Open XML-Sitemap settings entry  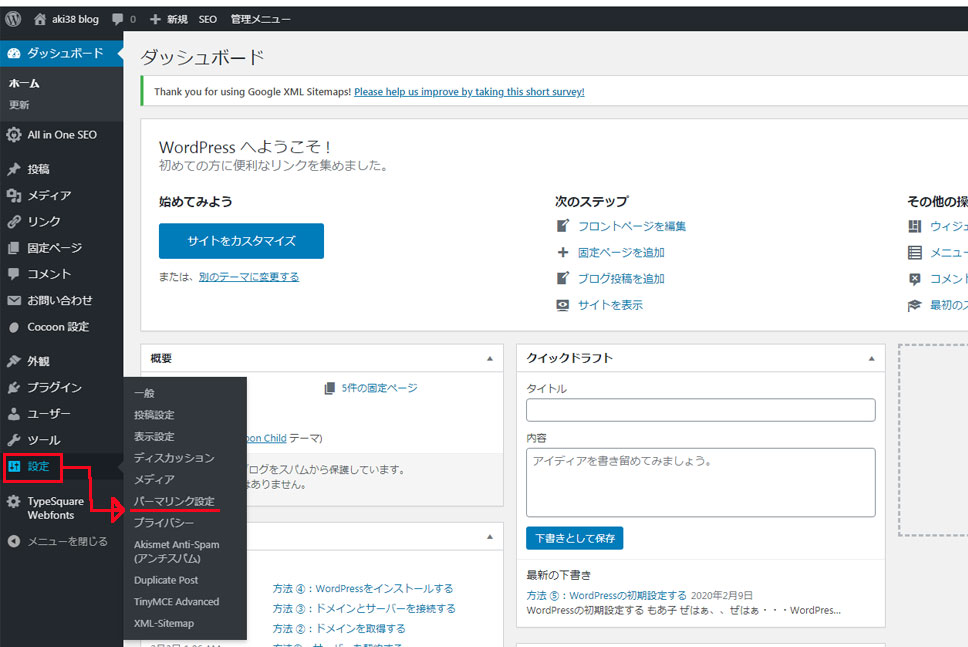coord(164,624)
